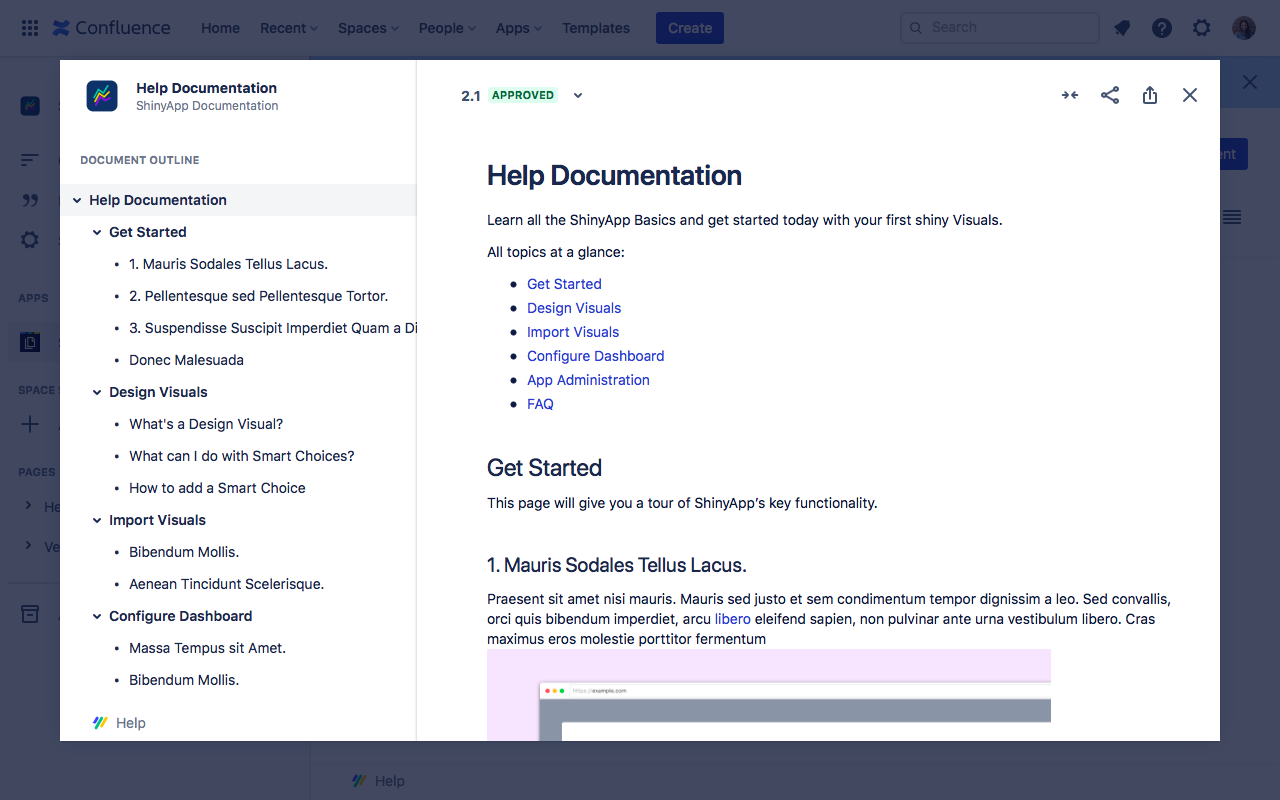This screenshot has width=1280, height=800.
Task: Click the user profile avatar
Action: pyautogui.click(x=1244, y=28)
